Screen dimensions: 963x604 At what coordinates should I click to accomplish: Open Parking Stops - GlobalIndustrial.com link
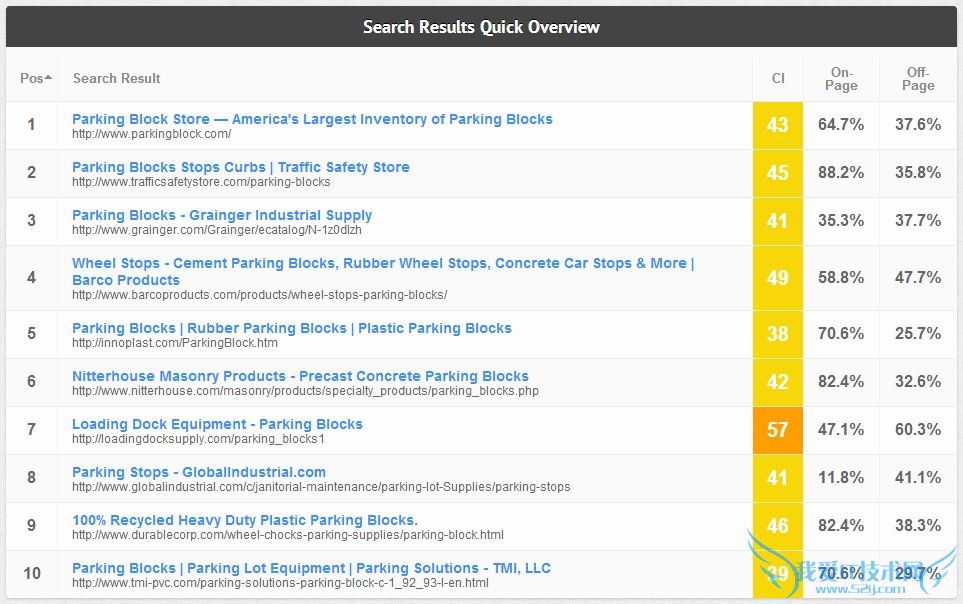click(198, 472)
